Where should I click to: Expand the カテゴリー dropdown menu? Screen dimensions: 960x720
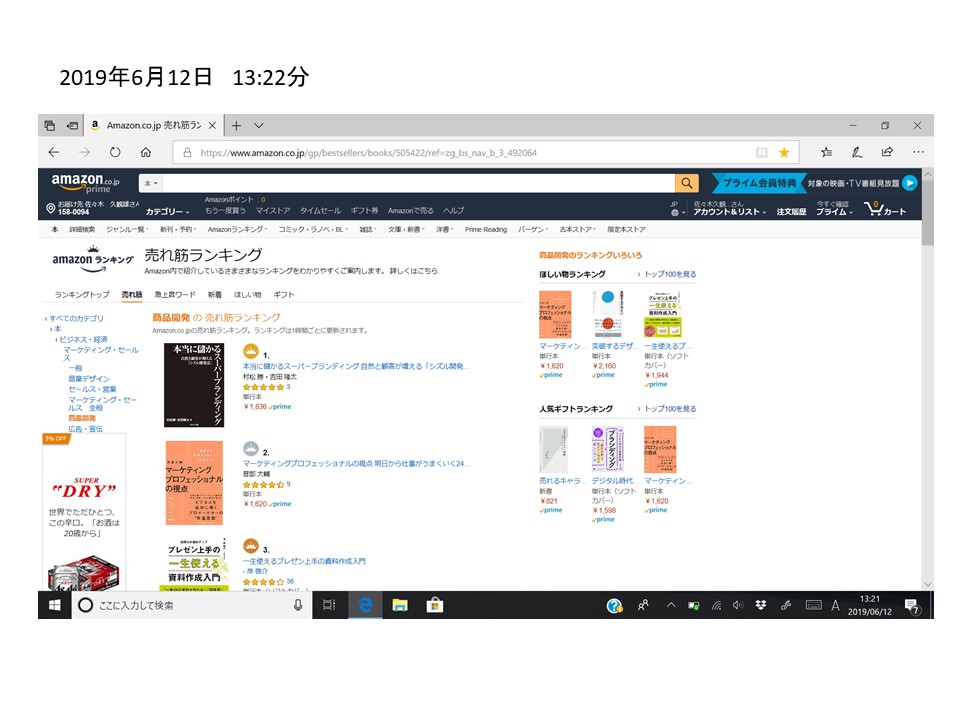tap(167, 211)
